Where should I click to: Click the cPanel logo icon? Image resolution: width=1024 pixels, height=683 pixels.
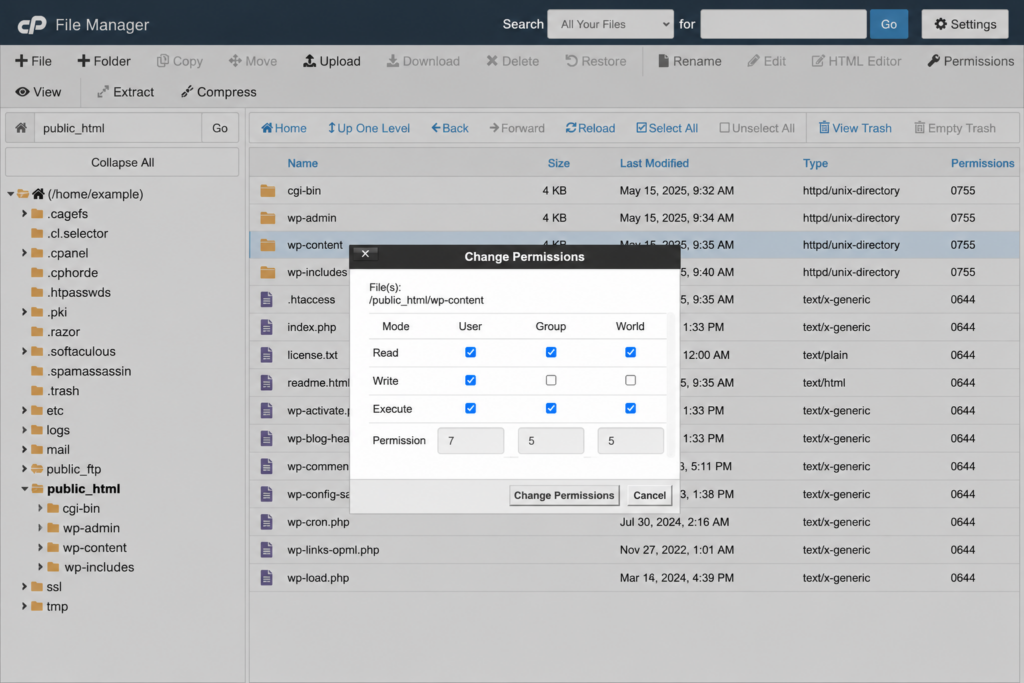(x=31, y=25)
